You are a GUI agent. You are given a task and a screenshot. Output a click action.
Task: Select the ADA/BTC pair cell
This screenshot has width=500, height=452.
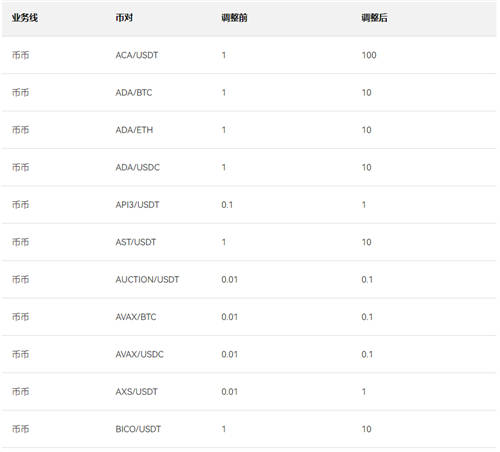(134, 92)
